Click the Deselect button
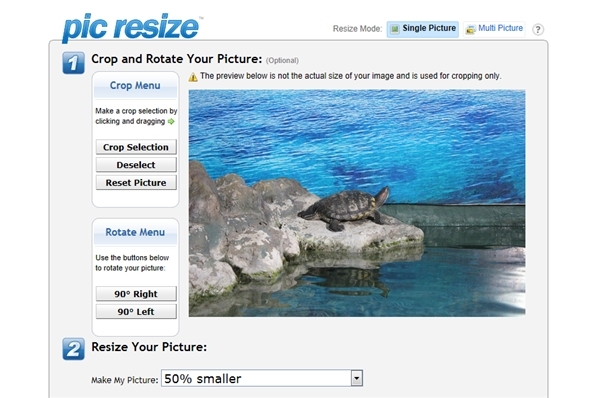Image resolution: width=598 pixels, height=398 pixels. (136, 165)
